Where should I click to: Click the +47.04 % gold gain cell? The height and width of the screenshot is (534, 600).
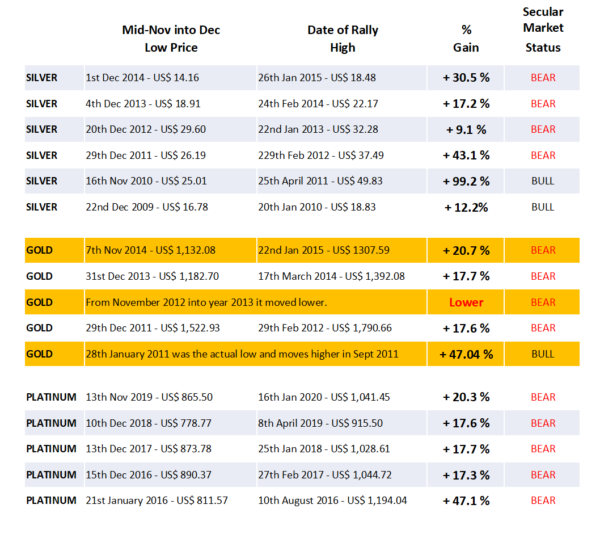(x=466, y=354)
